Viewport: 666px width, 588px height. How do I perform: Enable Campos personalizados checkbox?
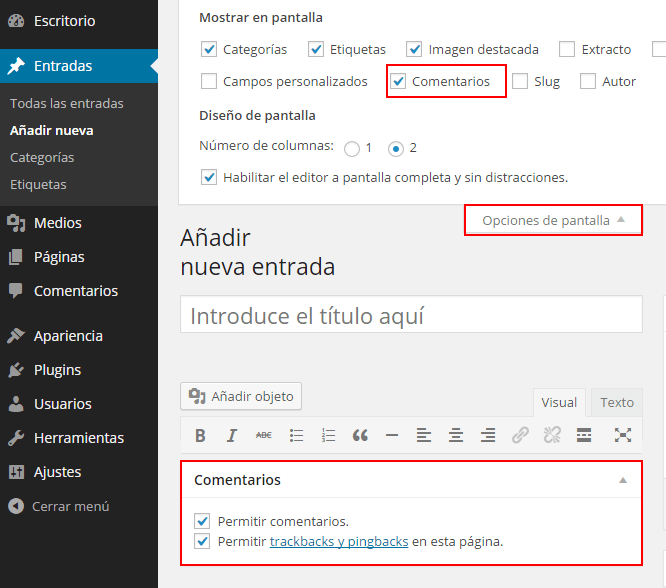pyautogui.click(x=209, y=81)
